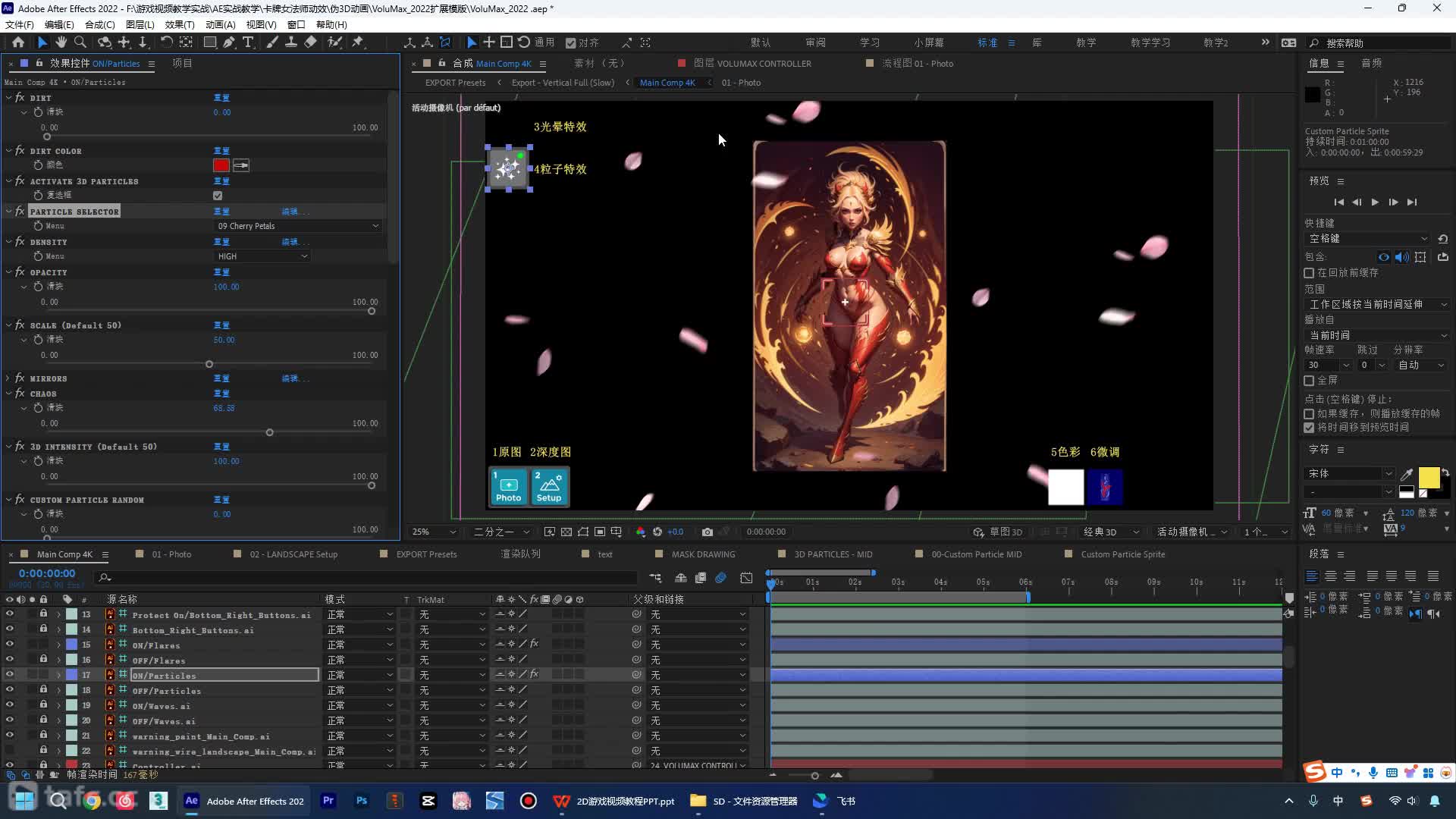Collapse the DIRT effect group
1456x819 pixels.
(x=8, y=98)
